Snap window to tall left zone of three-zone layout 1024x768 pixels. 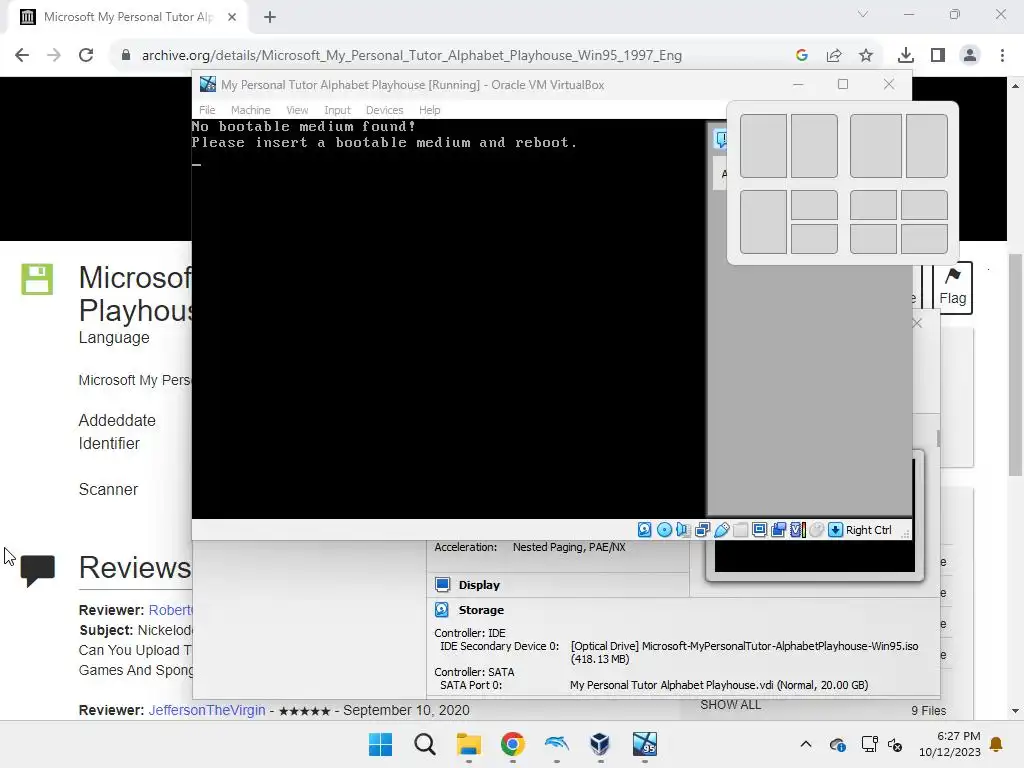click(x=763, y=222)
